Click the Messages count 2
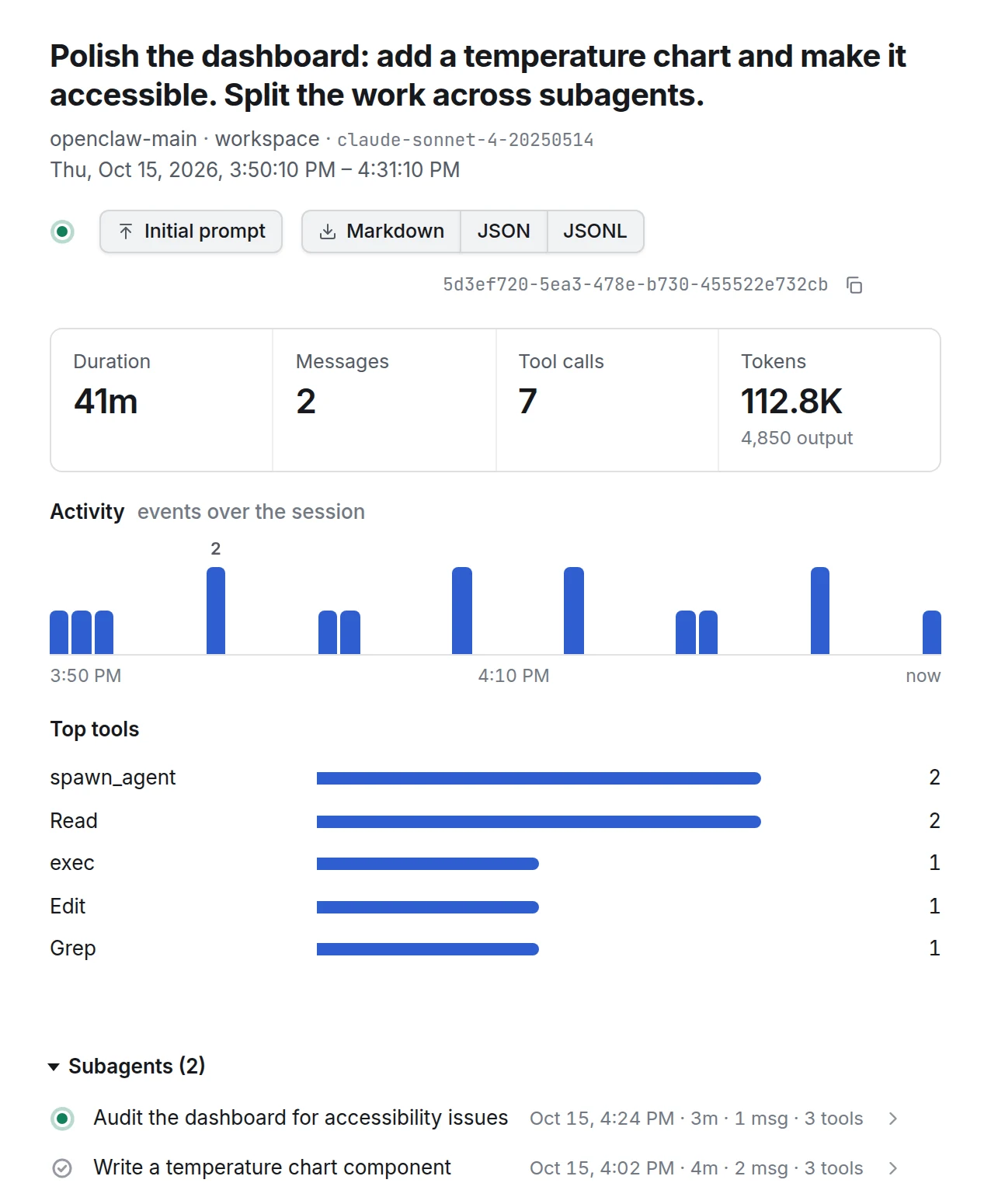The height and width of the screenshot is (1204, 991). point(306,402)
